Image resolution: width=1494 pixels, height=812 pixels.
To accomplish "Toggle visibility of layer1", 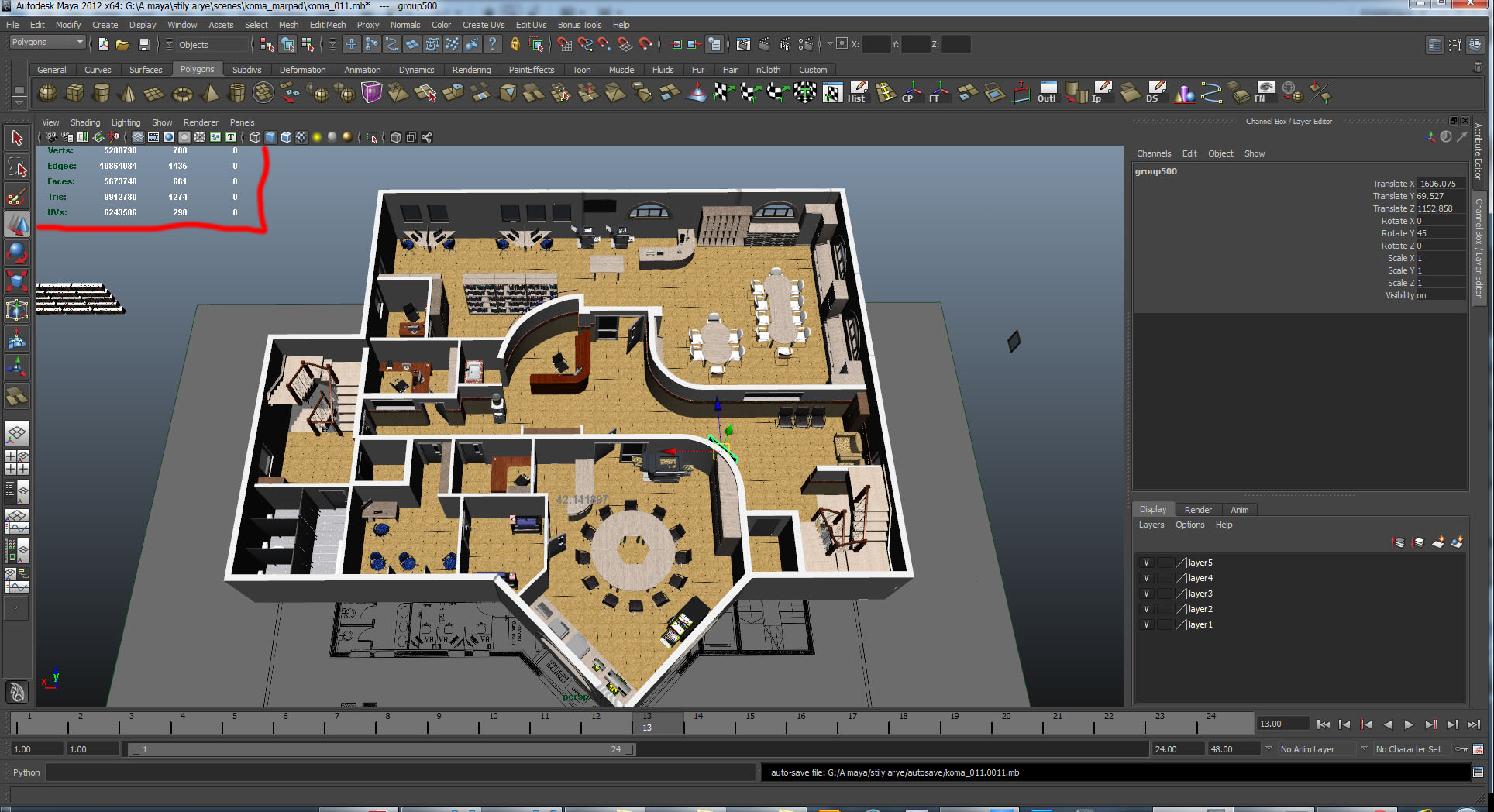I will tap(1146, 624).
